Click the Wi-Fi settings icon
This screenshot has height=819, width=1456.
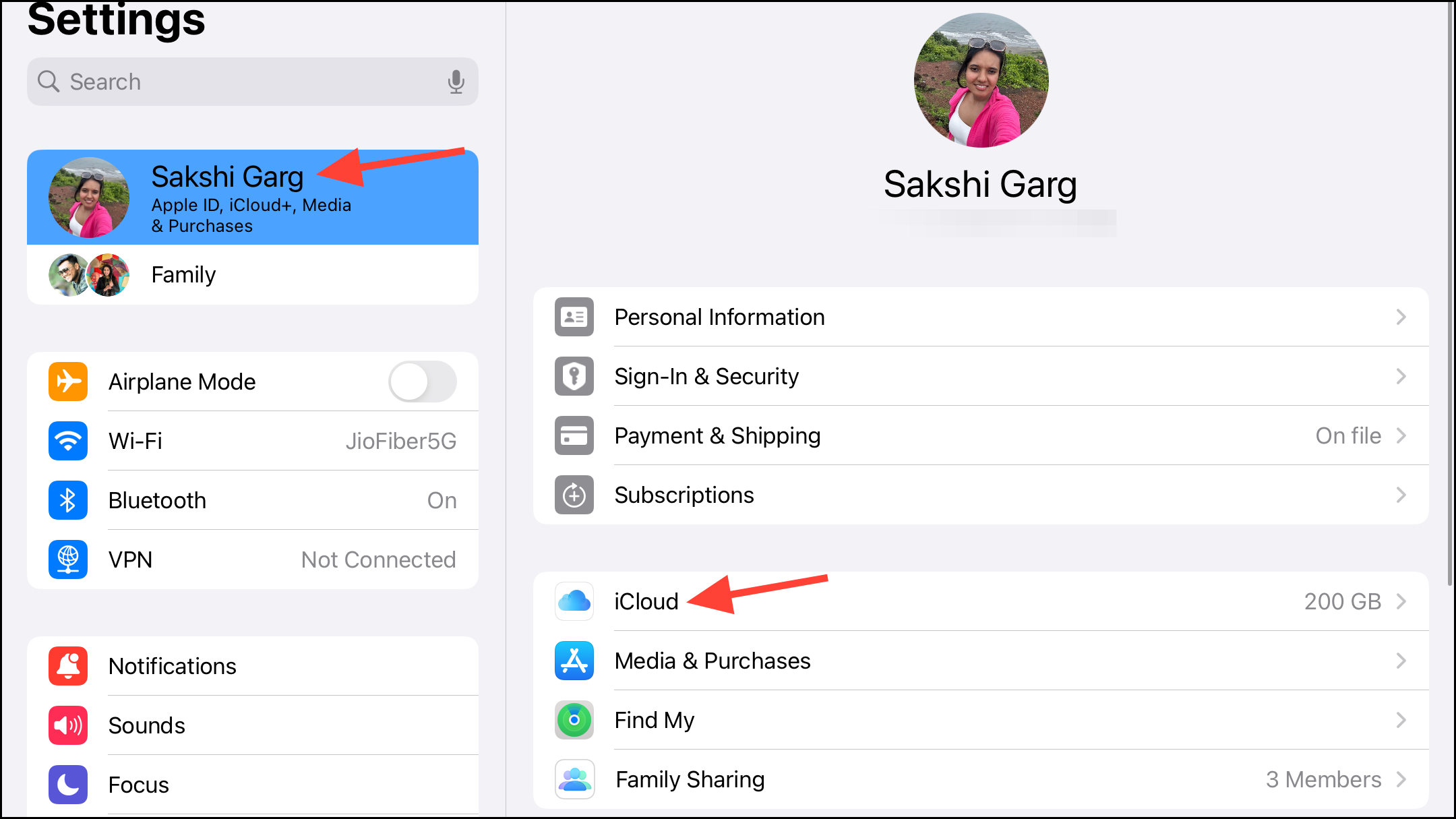[68, 441]
